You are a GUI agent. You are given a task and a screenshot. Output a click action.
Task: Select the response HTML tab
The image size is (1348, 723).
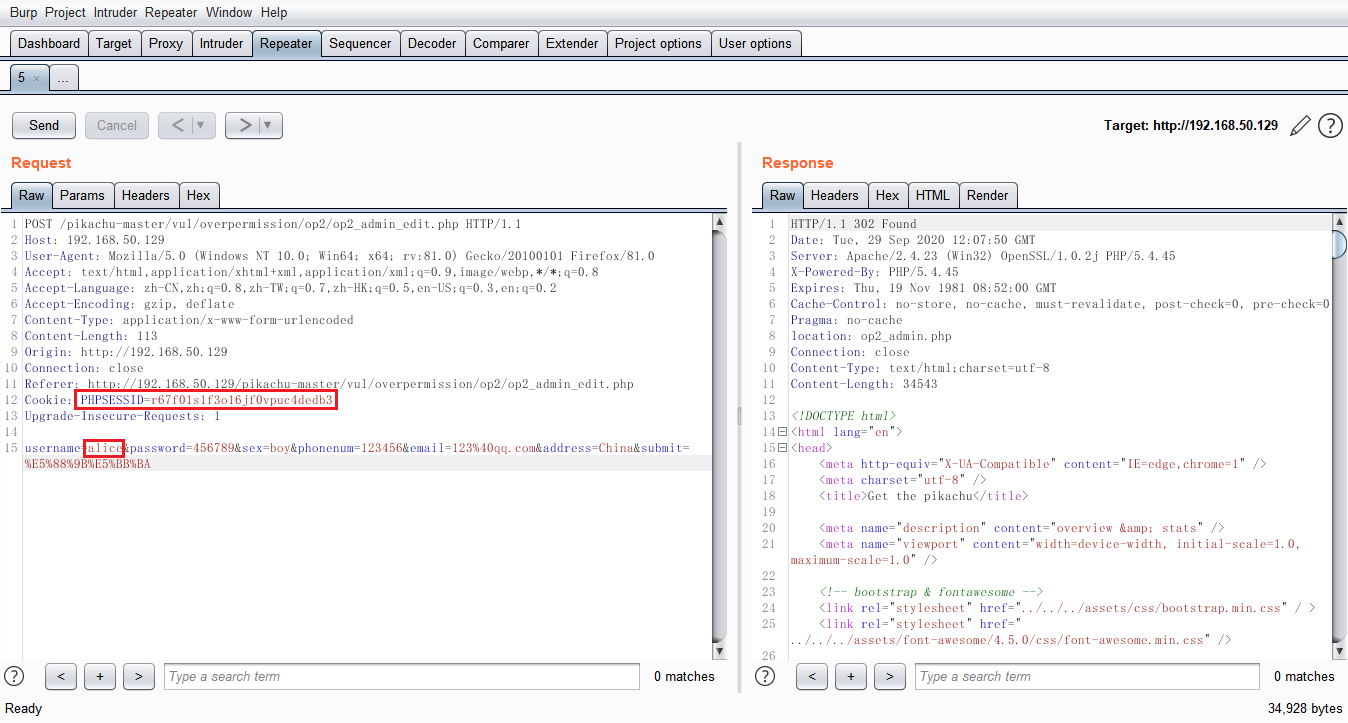pos(933,195)
